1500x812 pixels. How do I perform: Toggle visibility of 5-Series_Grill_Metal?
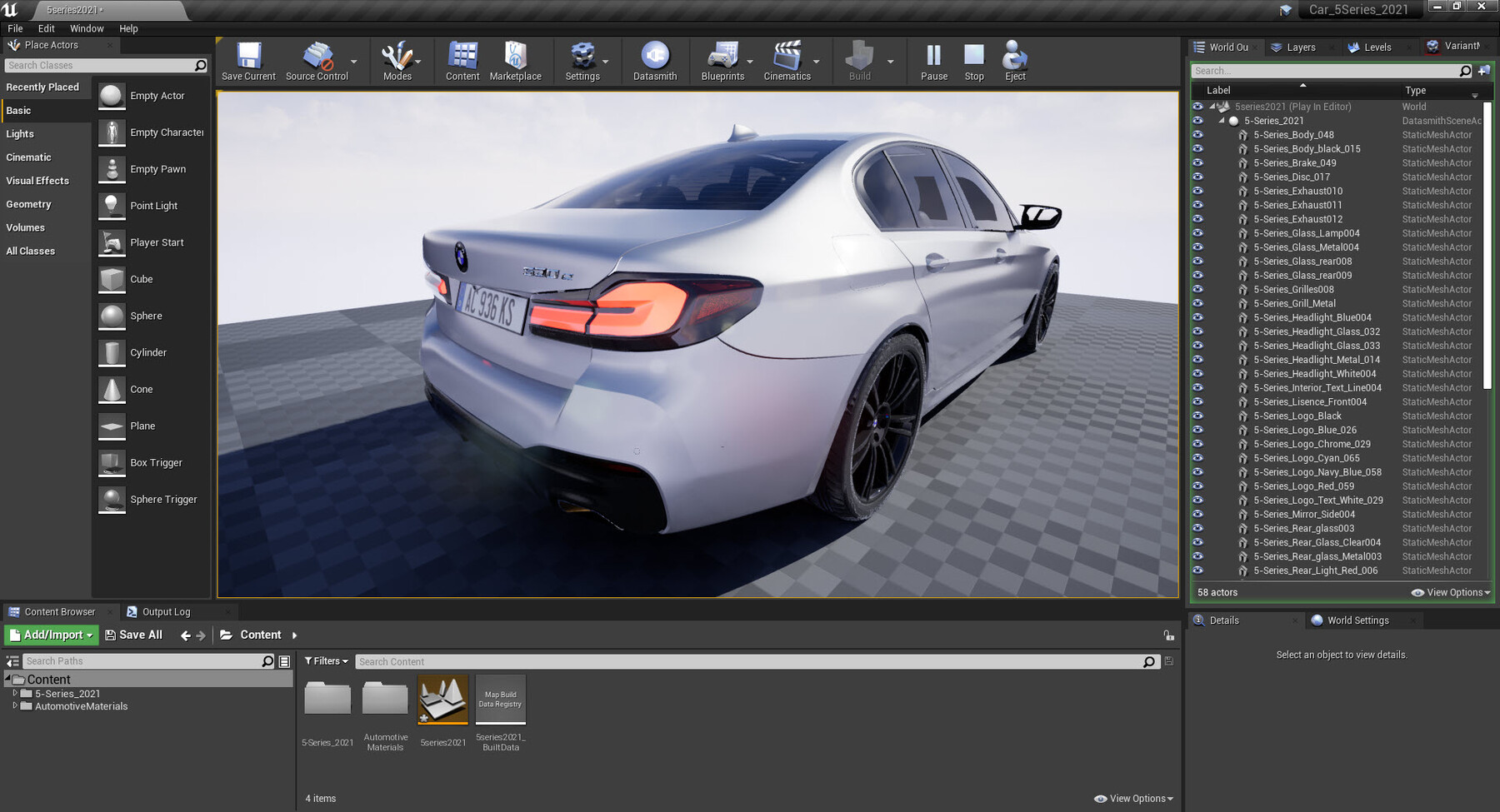(x=1197, y=303)
